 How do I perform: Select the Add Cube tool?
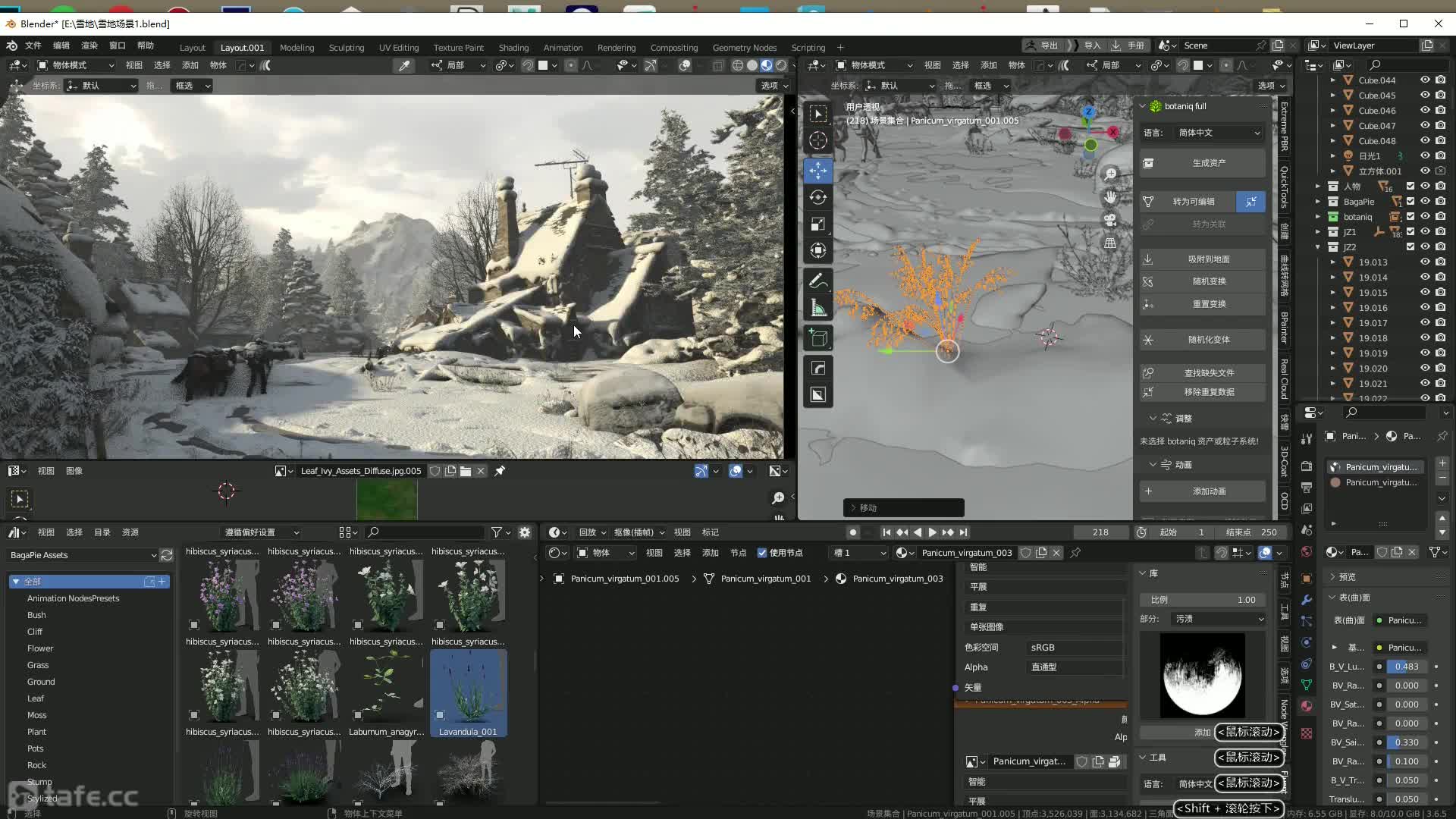click(x=817, y=337)
